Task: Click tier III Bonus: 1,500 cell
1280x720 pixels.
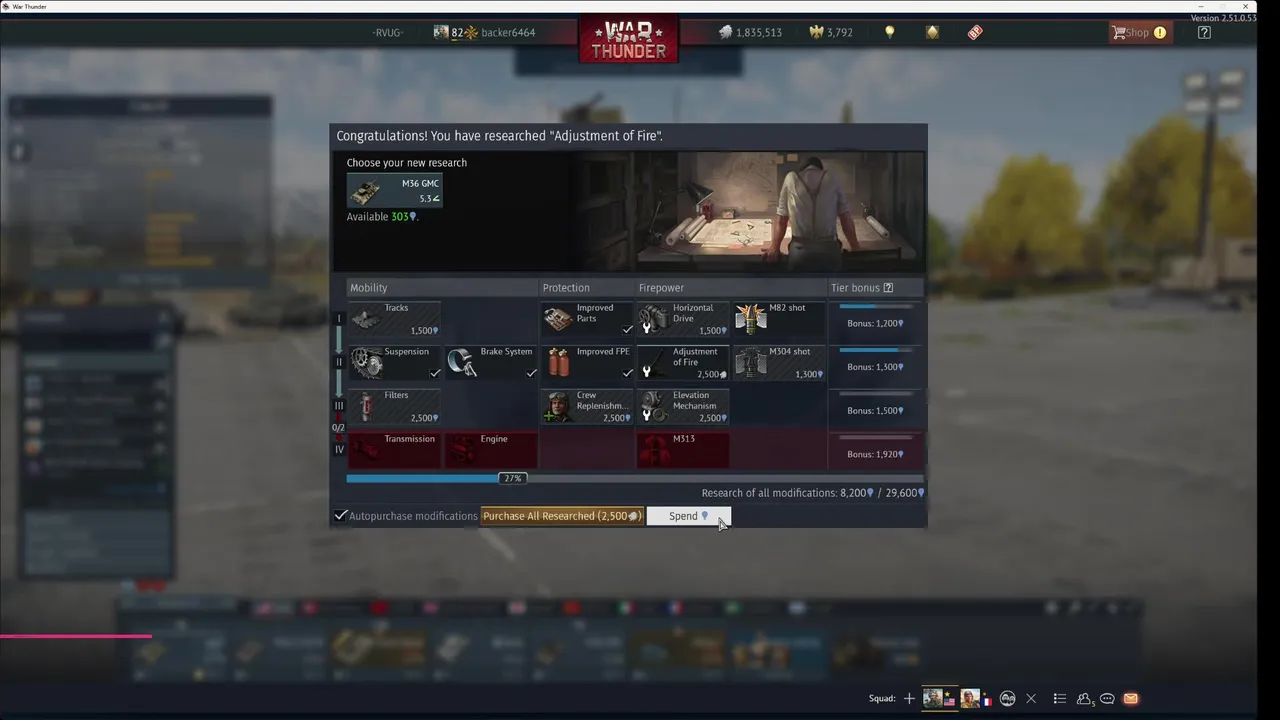Action: click(876, 407)
